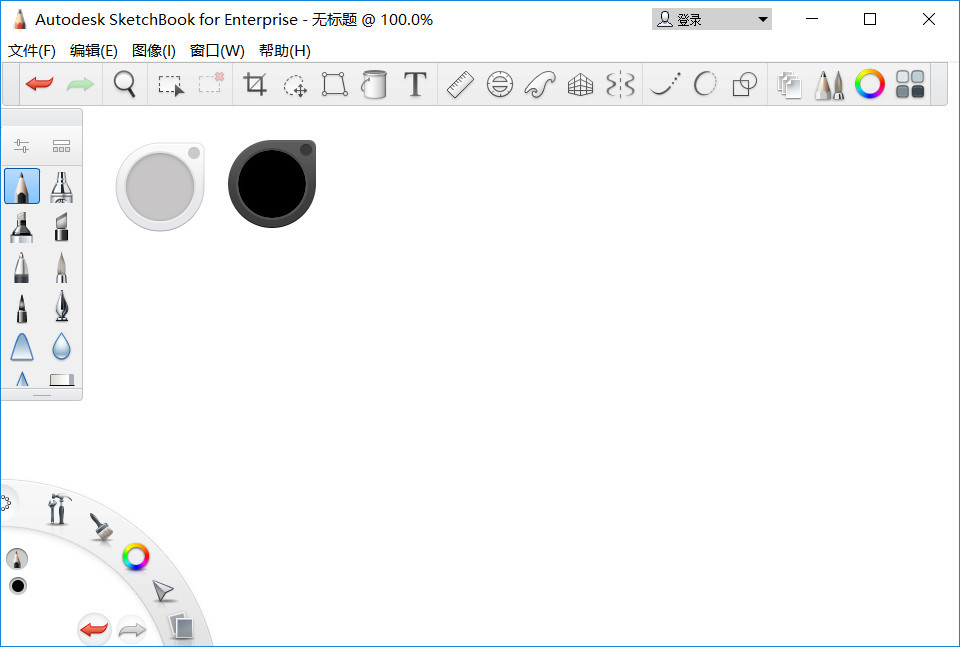The height and width of the screenshot is (647, 960).
Task: Click lagoon current pencil brush indicator
Action: pos(17,559)
